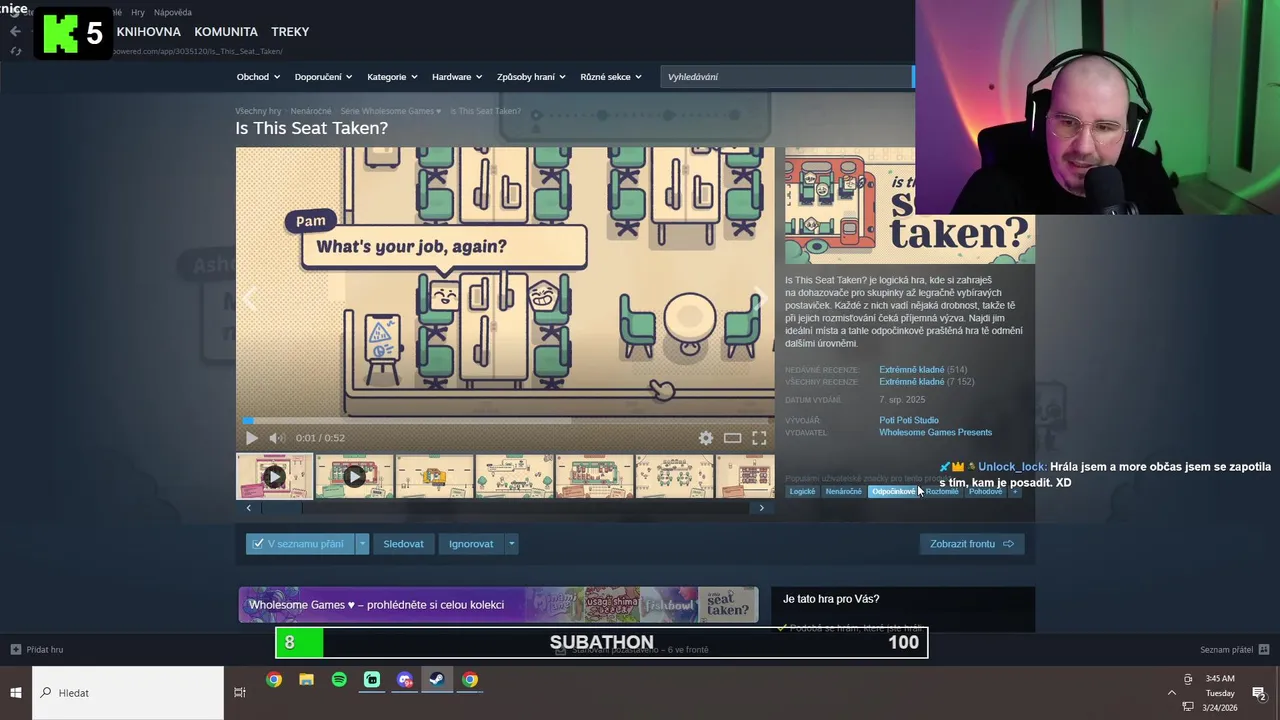Go back with the navigation arrow
The width and height of the screenshot is (1280, 720).
click(x=15, y=32)
